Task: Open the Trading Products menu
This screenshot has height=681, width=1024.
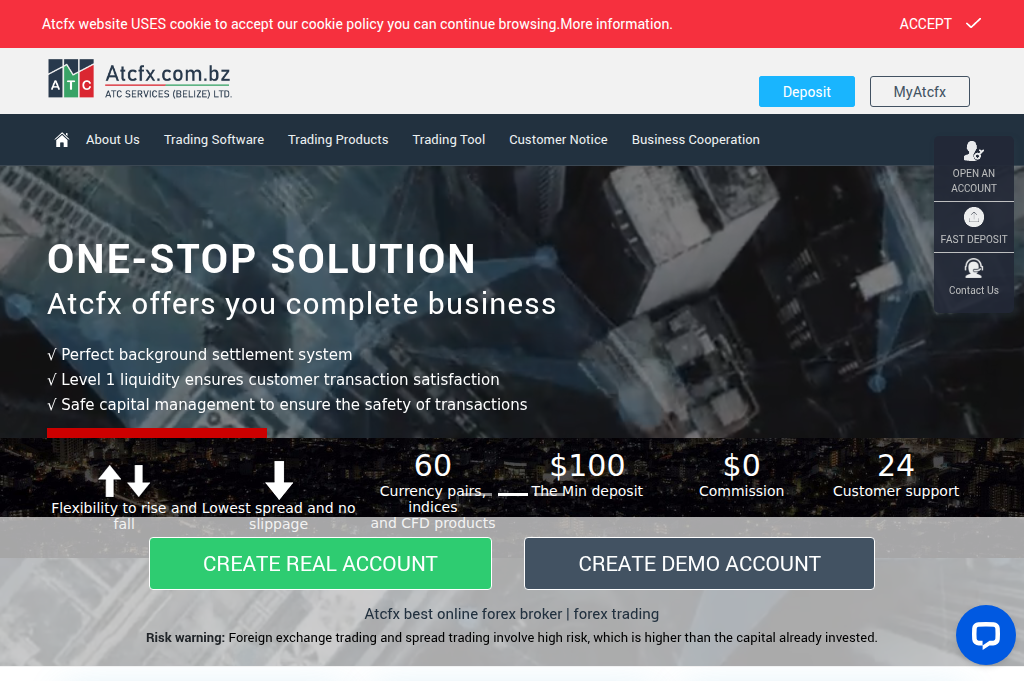Action: click(337, 140)
